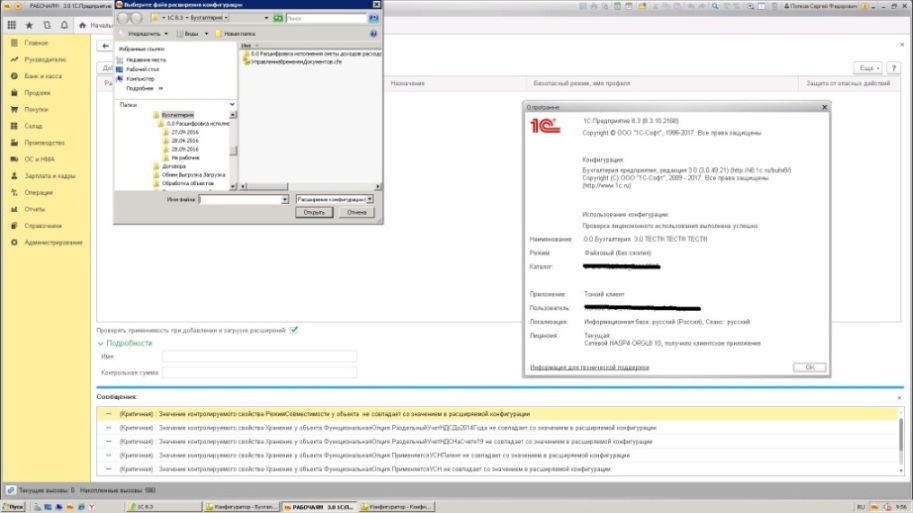Select Компьютер favorite link
Screen dimensions: 913x513
(136, 78)
